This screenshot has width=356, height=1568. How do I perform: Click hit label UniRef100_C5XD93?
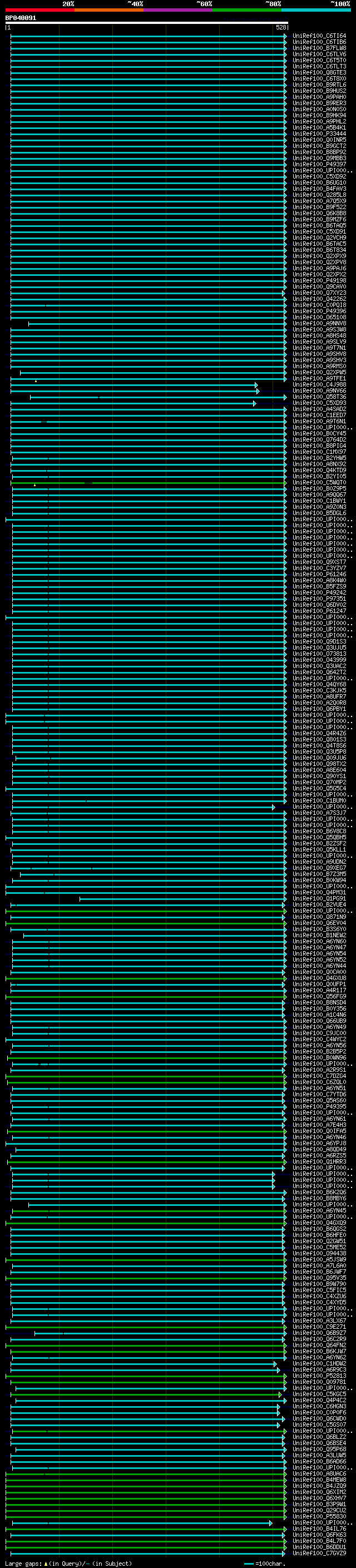click(319, 403)
